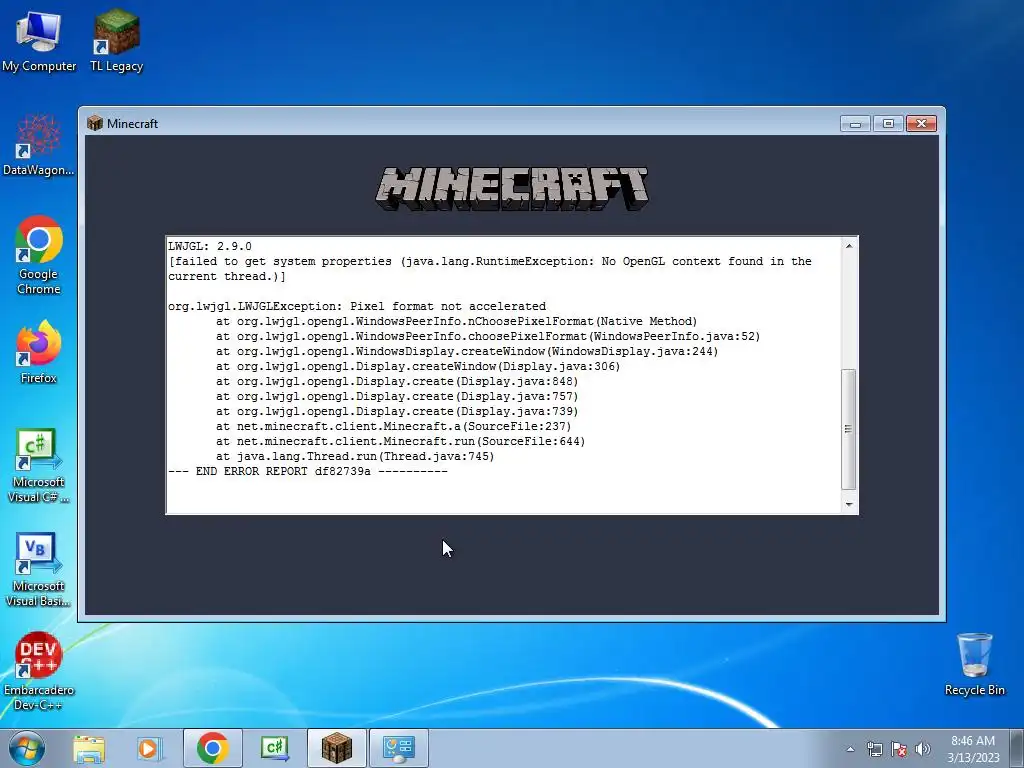The height and width of the screenshot is (768, 1024).
Task: Click 'Display.createWindow(Display.java:306)' line
Action: coord(418,366)
